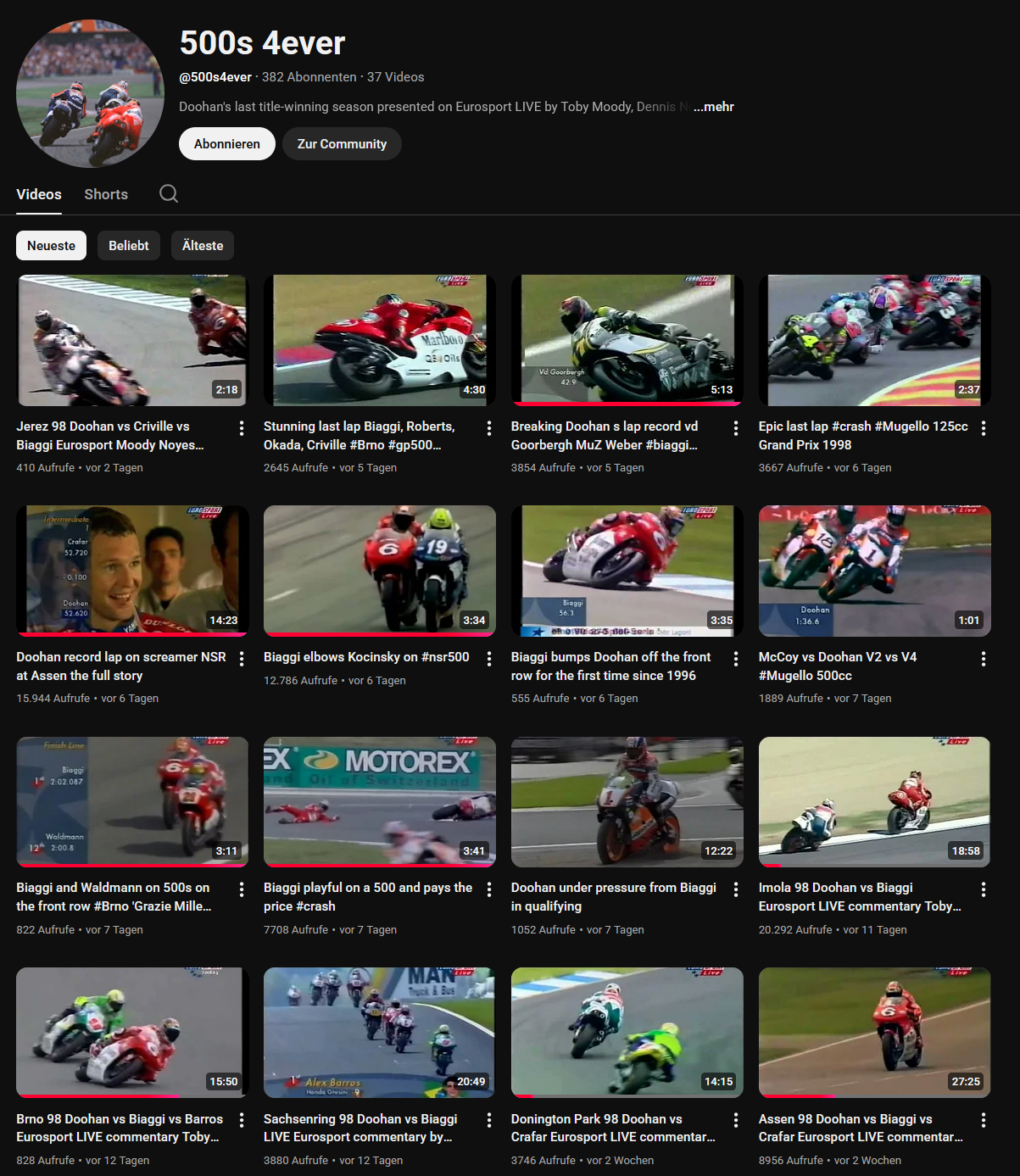Open the Jerez 98 Doohan vs Criville title
The image size is (1020, 1176).
(x=110, y=436)
